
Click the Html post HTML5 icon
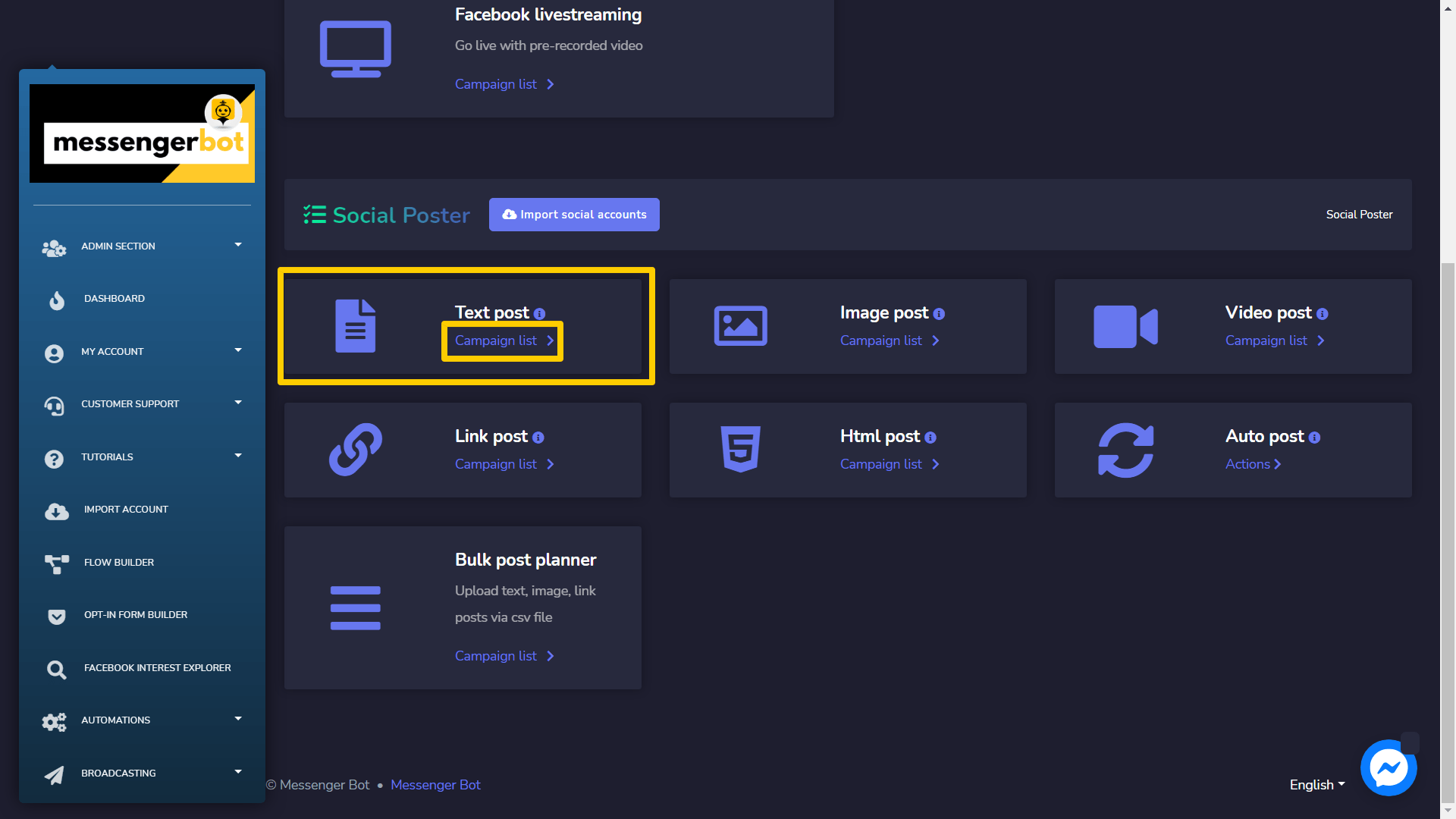[x=740, y=450]
